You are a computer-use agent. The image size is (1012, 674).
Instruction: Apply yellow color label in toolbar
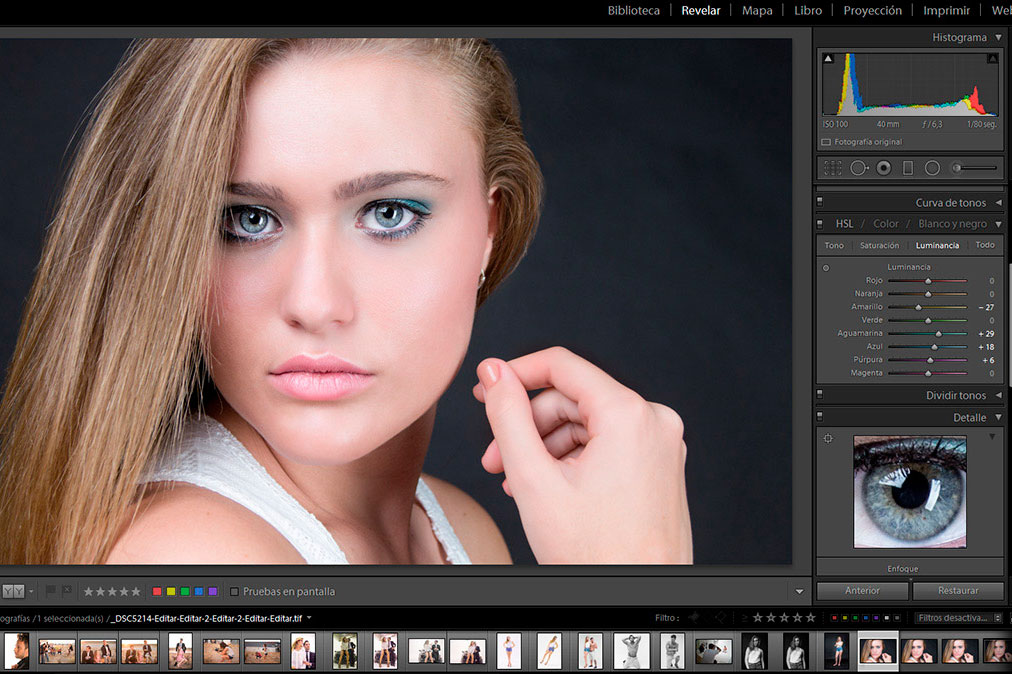[171, 591]
